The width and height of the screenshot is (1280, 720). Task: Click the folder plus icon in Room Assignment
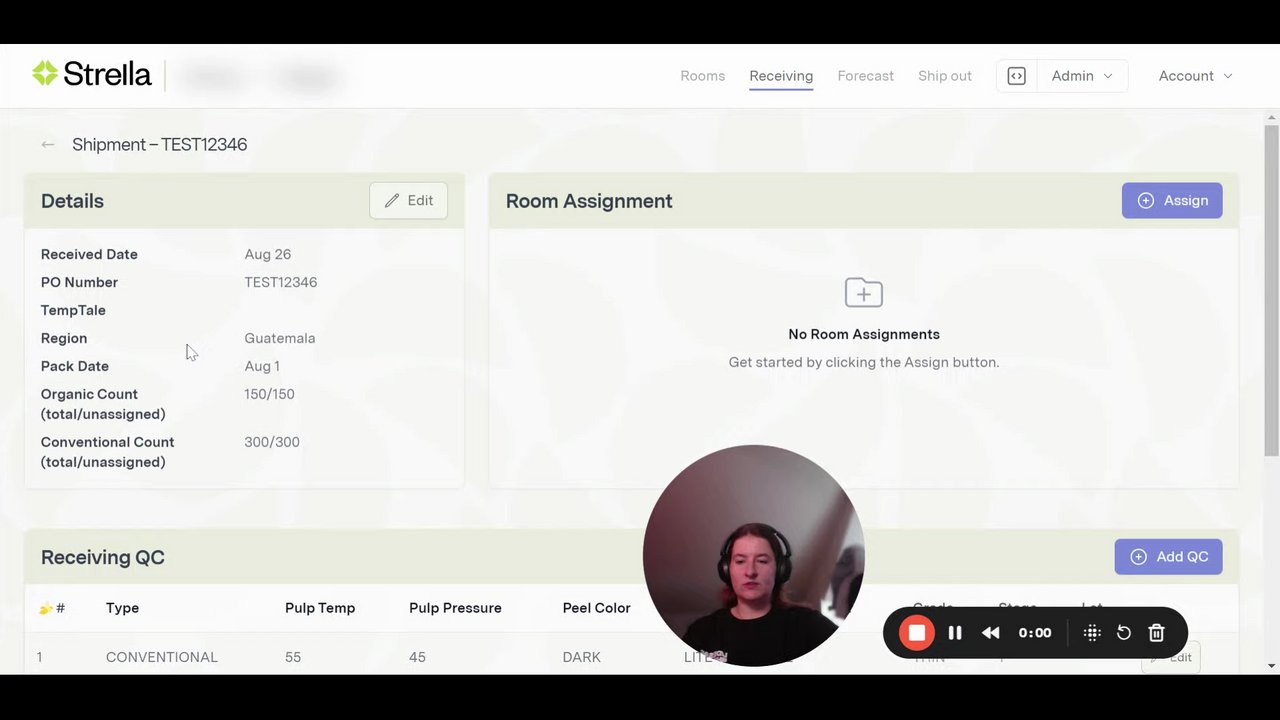[x=864, y=292]
